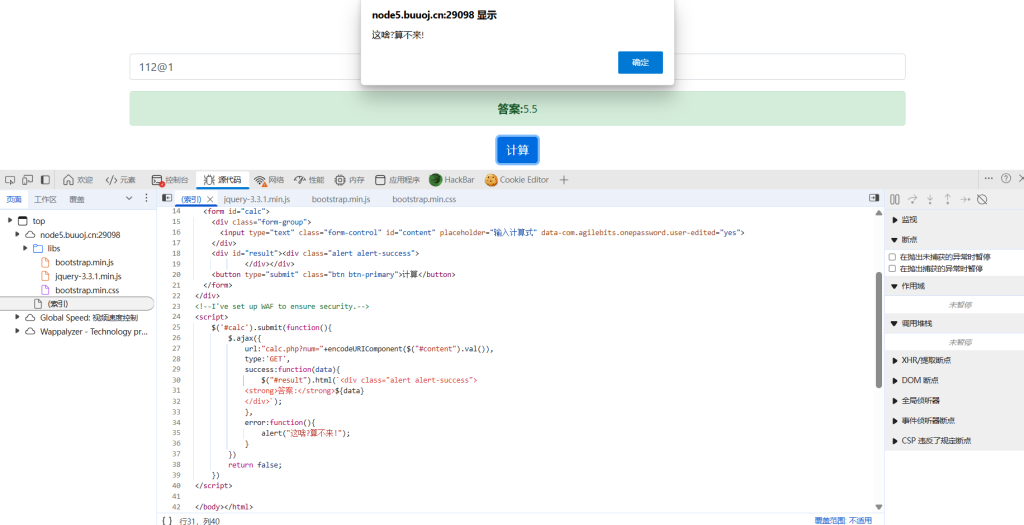
Task: Click the hide debugger pane icon
Action: 874,198
